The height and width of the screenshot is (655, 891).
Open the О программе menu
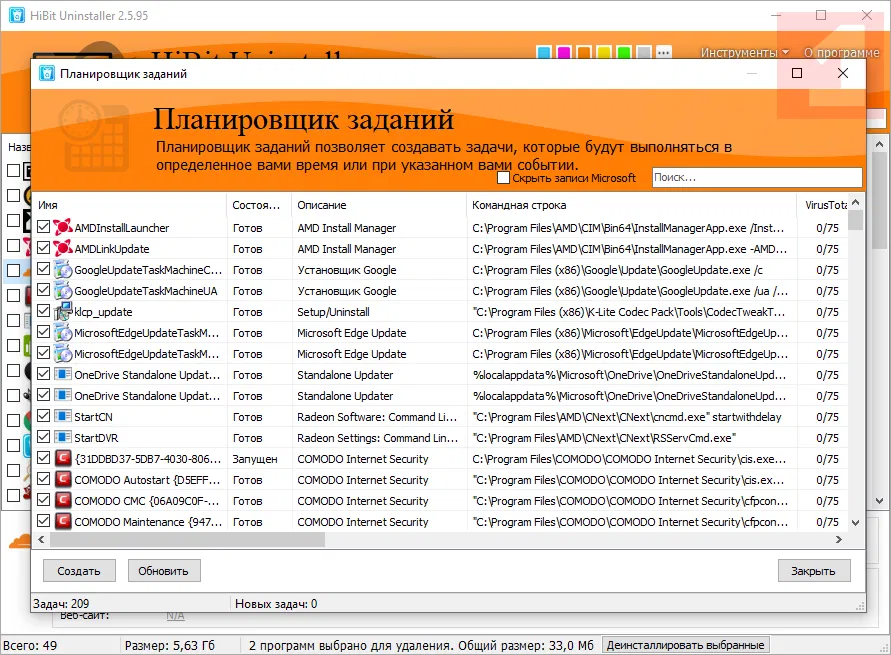pyautogui.click(x=841, y=52)
